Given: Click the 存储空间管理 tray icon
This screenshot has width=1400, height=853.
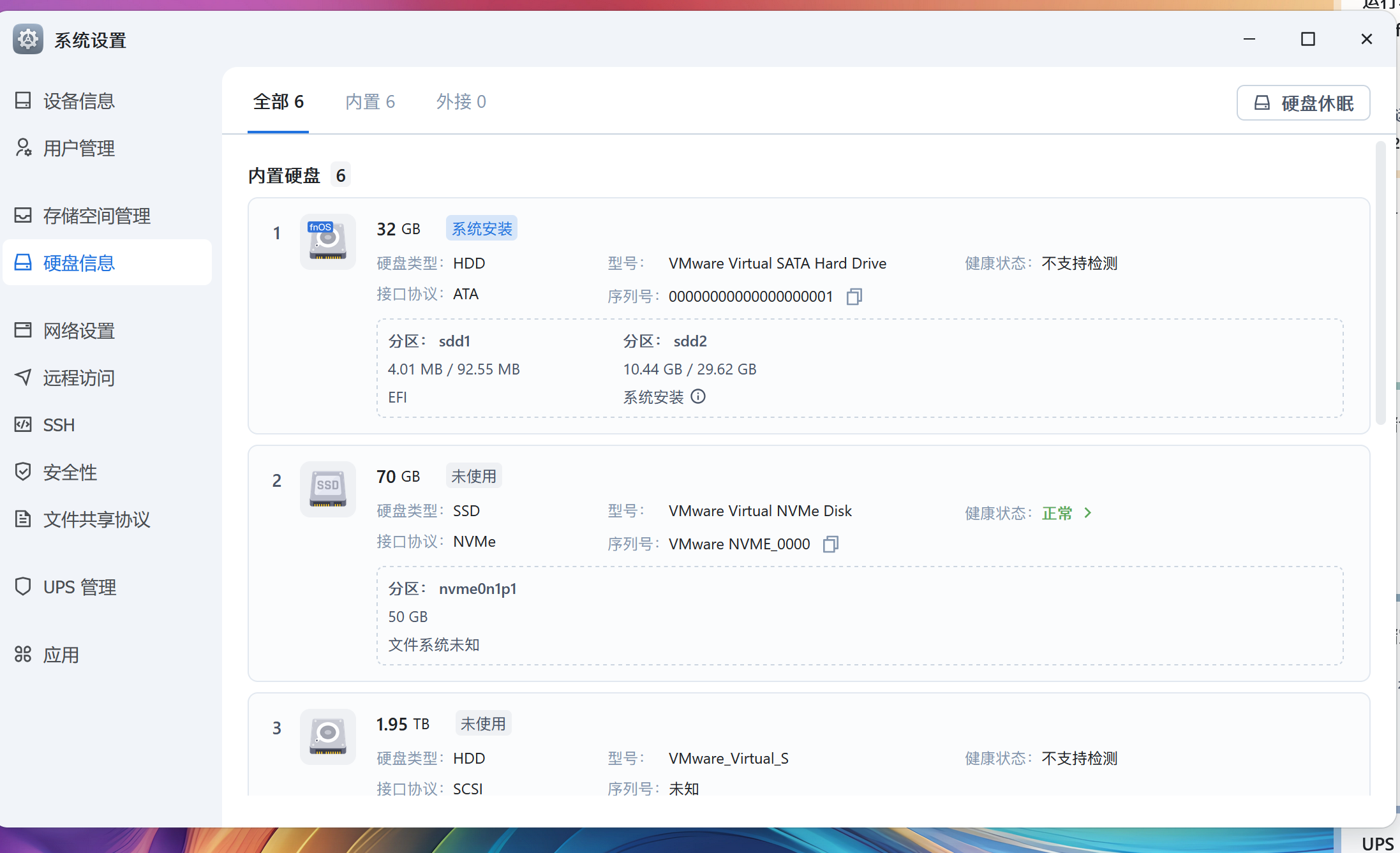Looking at the screenshot, I should [23, 215].
